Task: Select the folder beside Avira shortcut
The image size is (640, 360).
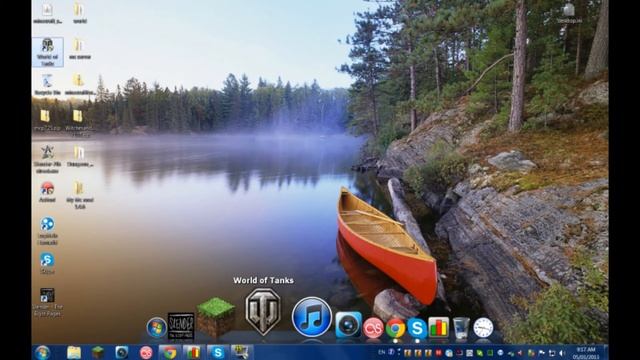Action: click(x=79, y=195)
